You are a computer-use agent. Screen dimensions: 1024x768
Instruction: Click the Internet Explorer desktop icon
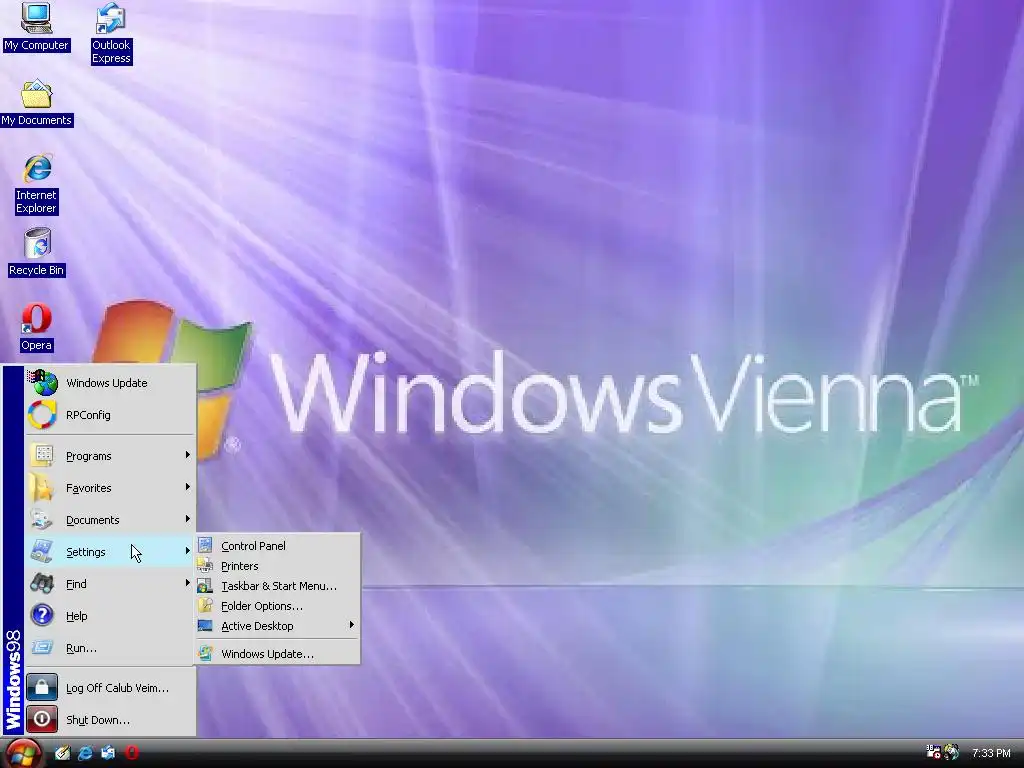pyautogui.click(x=37, y=184)
